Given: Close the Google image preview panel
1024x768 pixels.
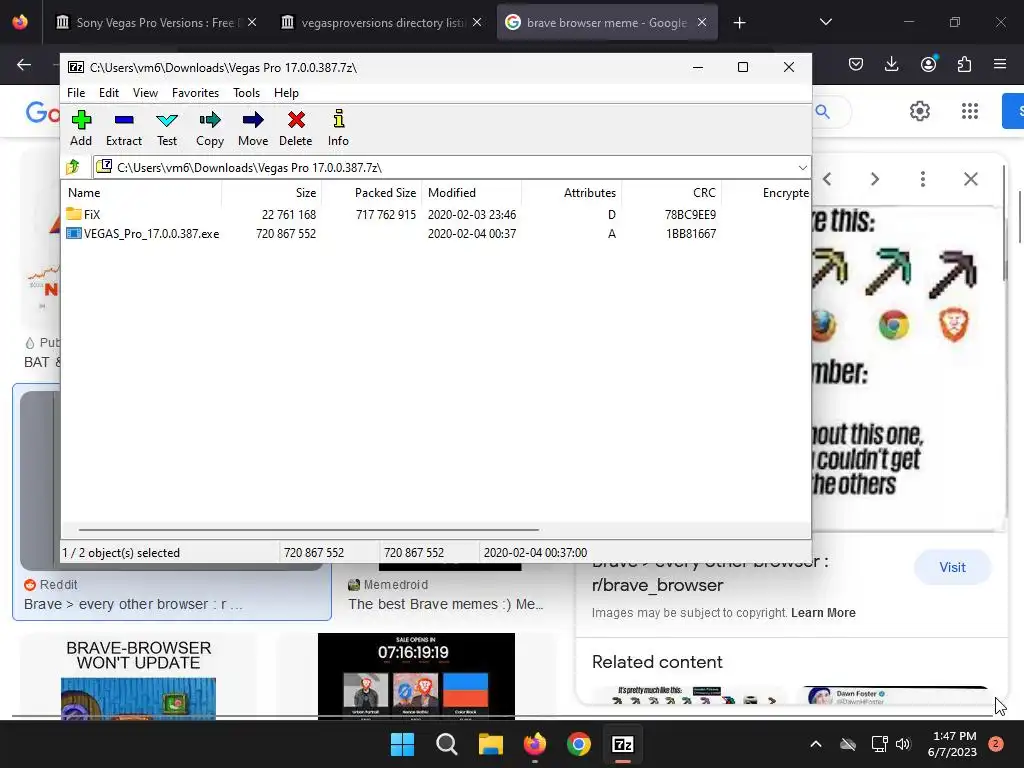Looking at the screenshot, I should coord(970,179).
